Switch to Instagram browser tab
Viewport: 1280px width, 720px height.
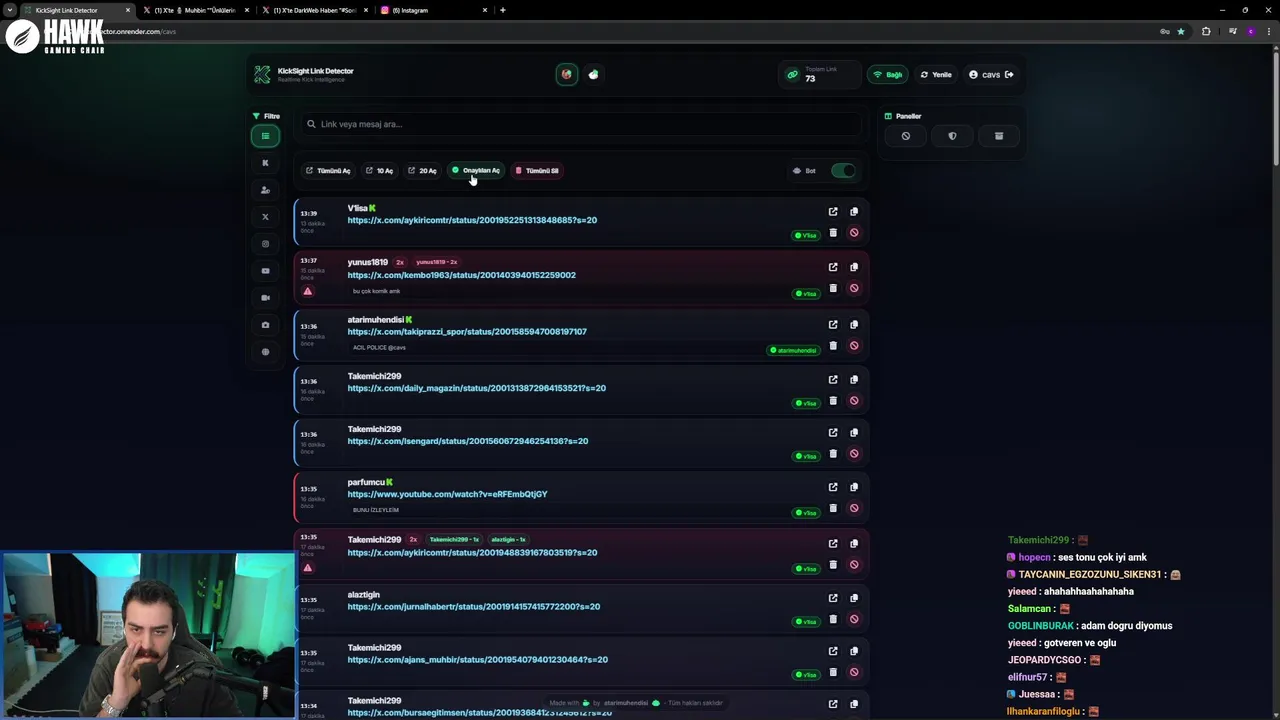click(x=433, y=10)
